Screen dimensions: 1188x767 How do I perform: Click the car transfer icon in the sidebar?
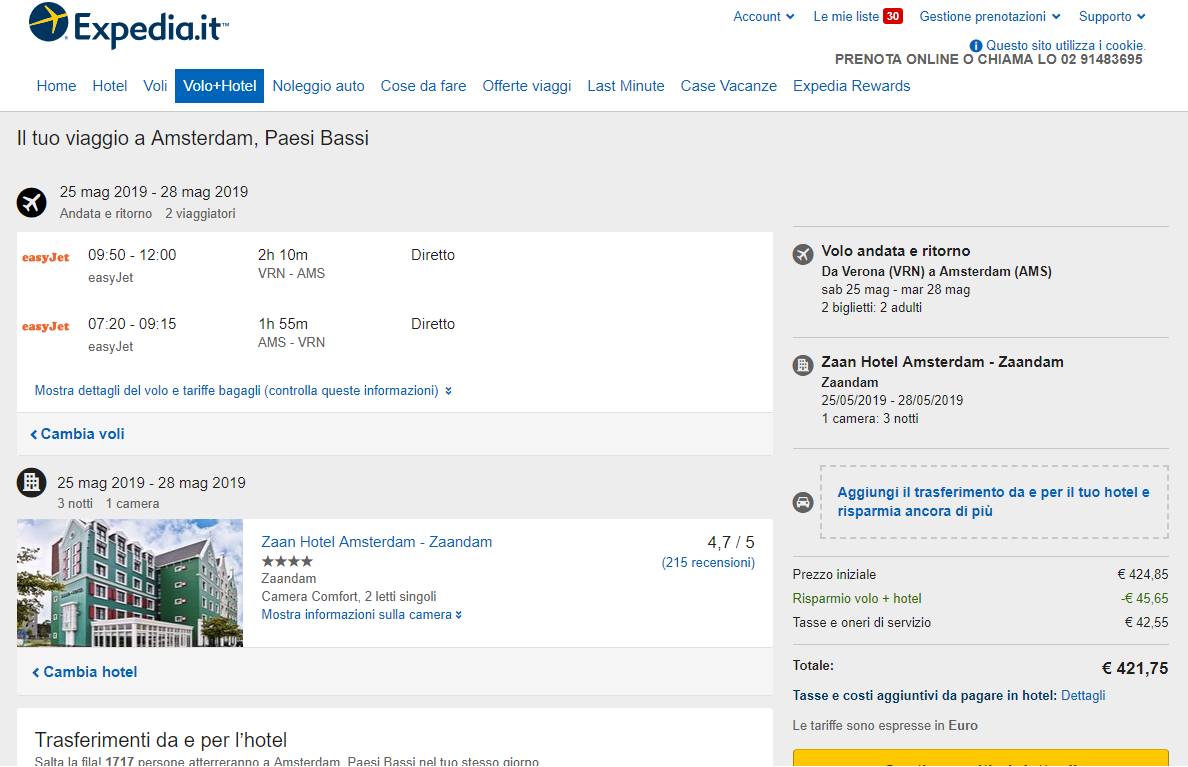tap(803, 502)
